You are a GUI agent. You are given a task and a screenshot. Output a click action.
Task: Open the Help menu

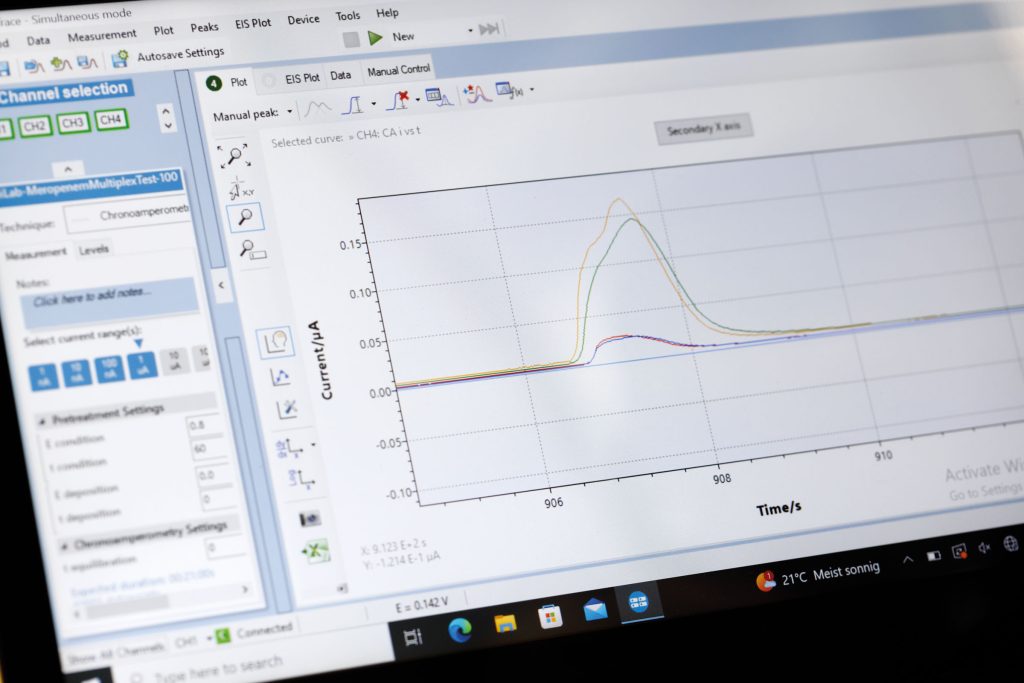click(x=387, y=13)
